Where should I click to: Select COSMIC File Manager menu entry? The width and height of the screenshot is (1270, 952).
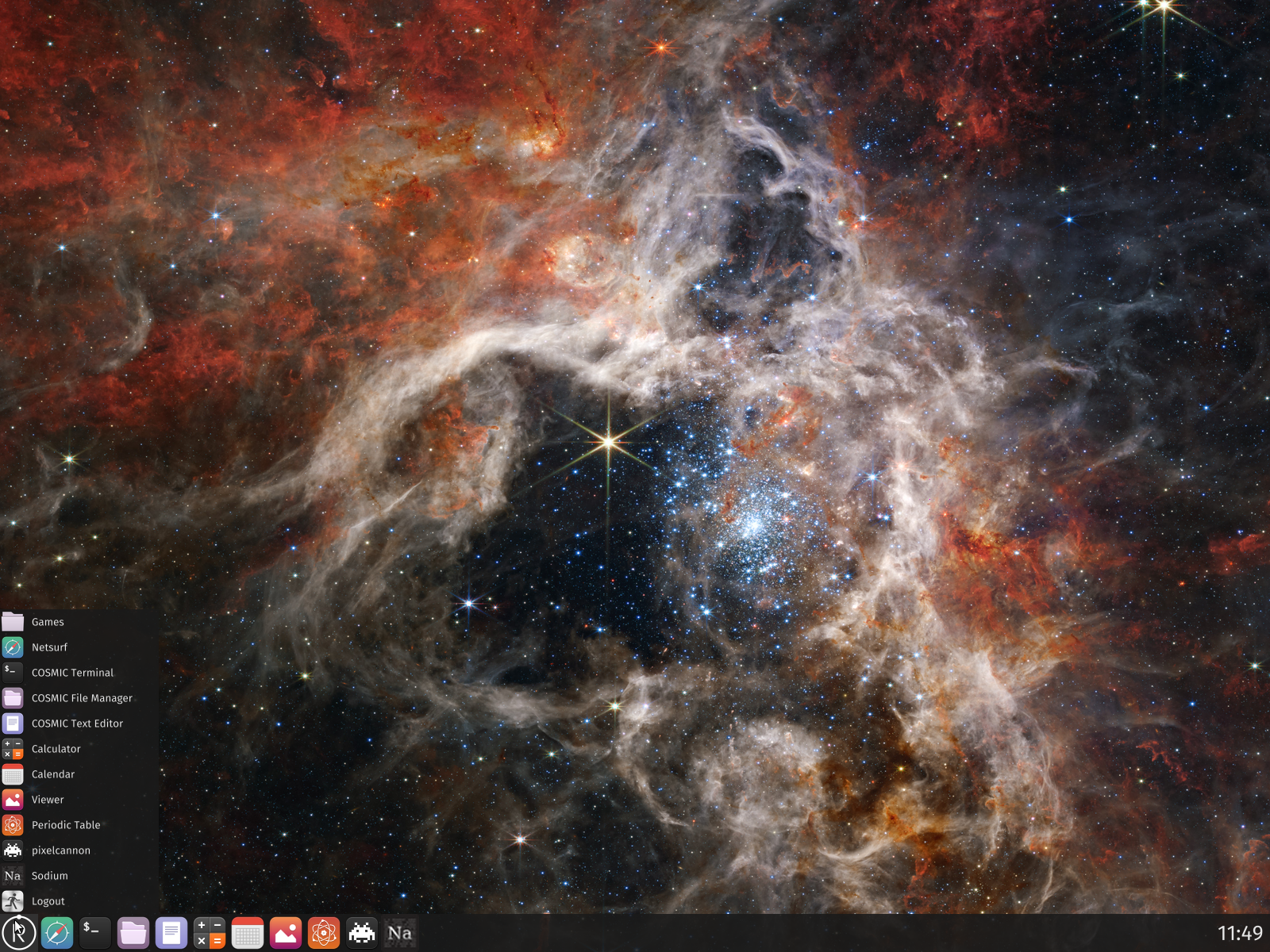click(79, 698)
